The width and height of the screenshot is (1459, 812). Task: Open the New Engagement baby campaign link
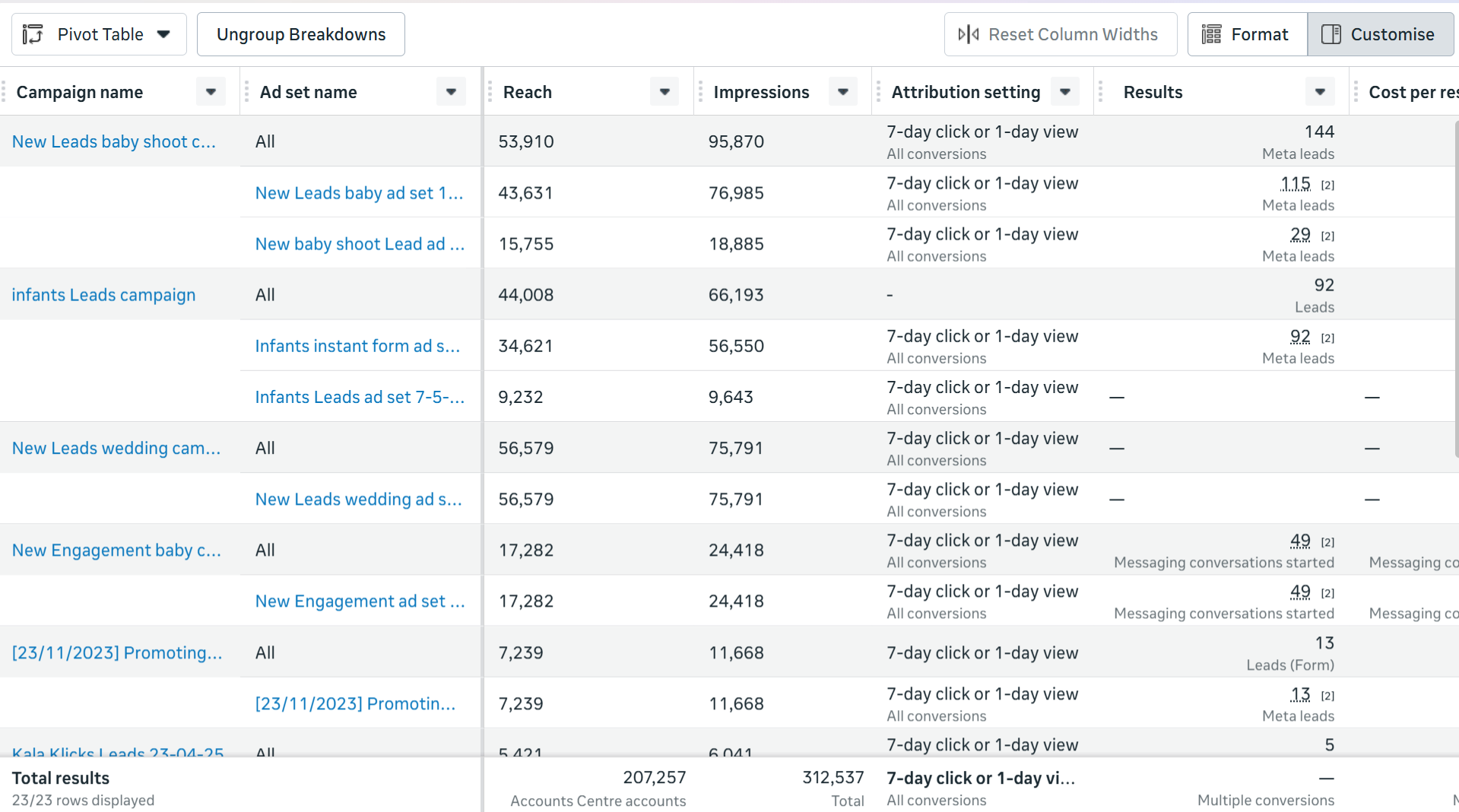pos(116,550)
